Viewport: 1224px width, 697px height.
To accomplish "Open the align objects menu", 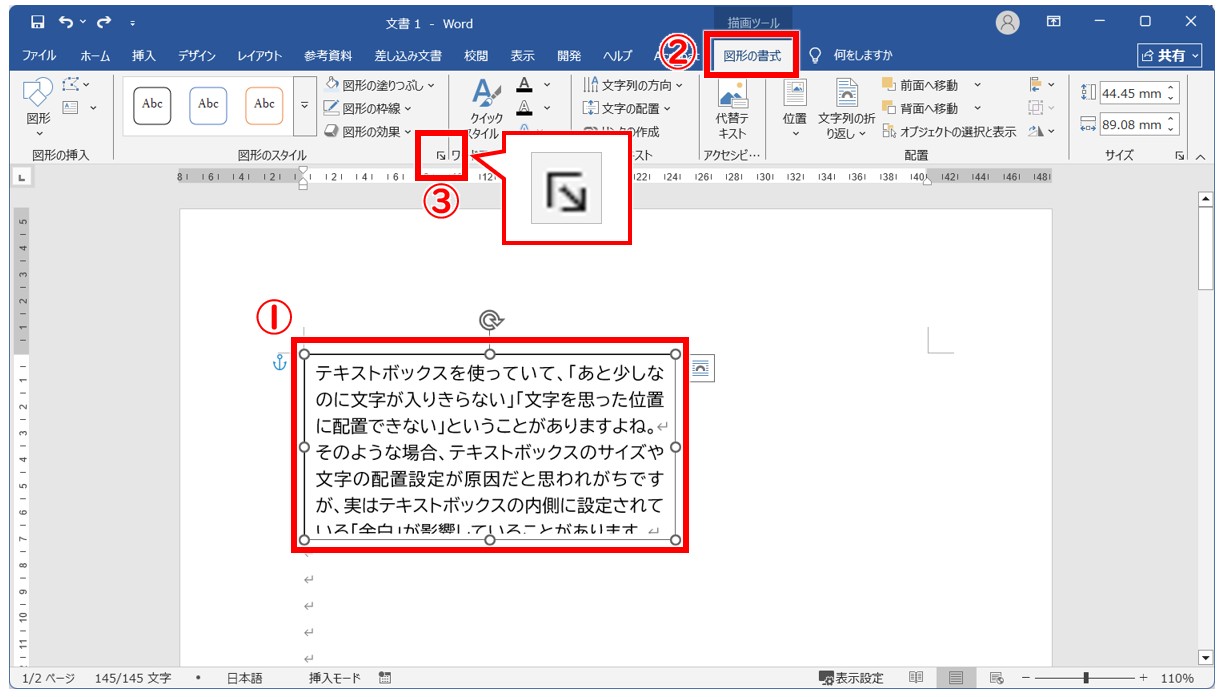I will (1041, 85).
